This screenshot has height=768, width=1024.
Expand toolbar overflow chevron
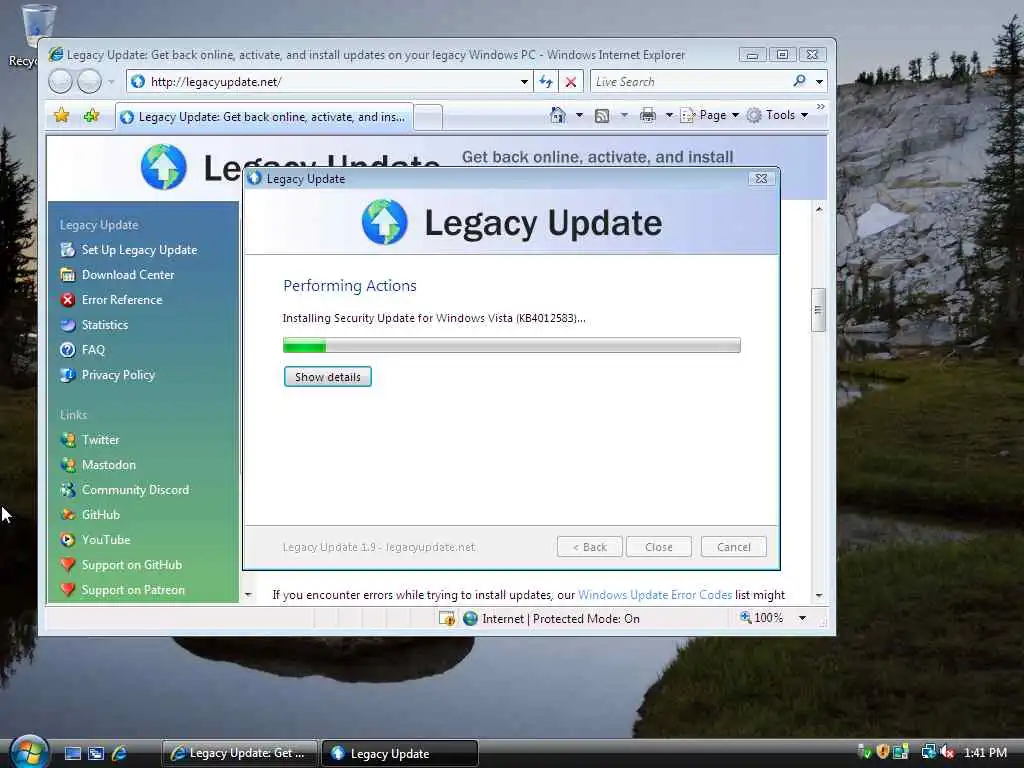[820, 106]
